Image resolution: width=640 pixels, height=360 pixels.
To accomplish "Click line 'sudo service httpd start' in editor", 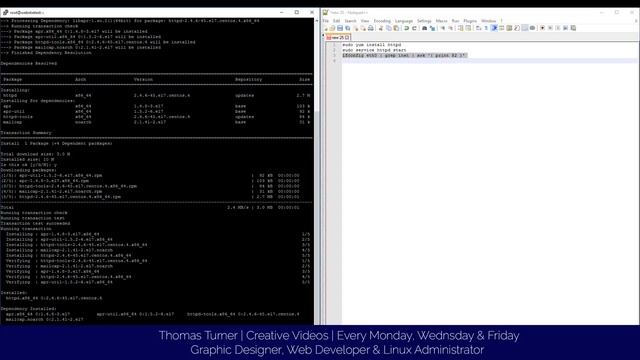I will pos(374,50).
